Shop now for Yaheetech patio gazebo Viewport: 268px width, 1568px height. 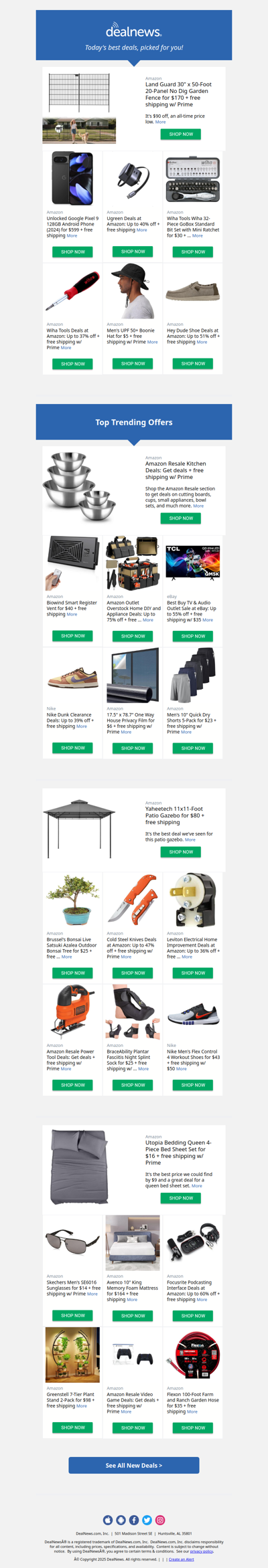pyautogui.click(x=181, y=852)
